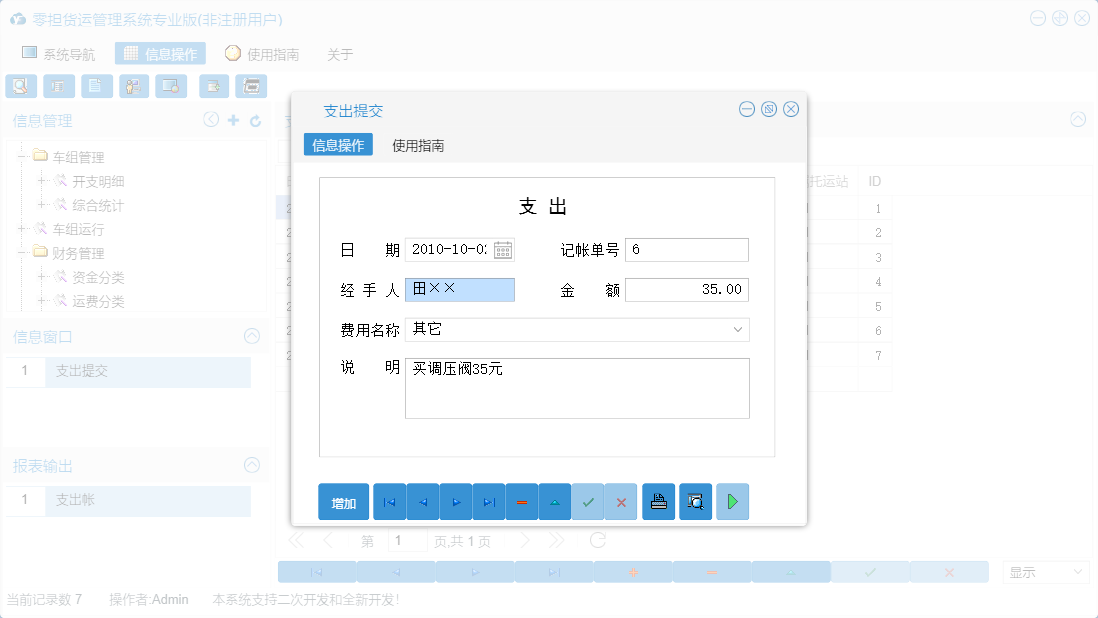Click the 说明 text area containing 买调压阀35元

click(577, 388)
